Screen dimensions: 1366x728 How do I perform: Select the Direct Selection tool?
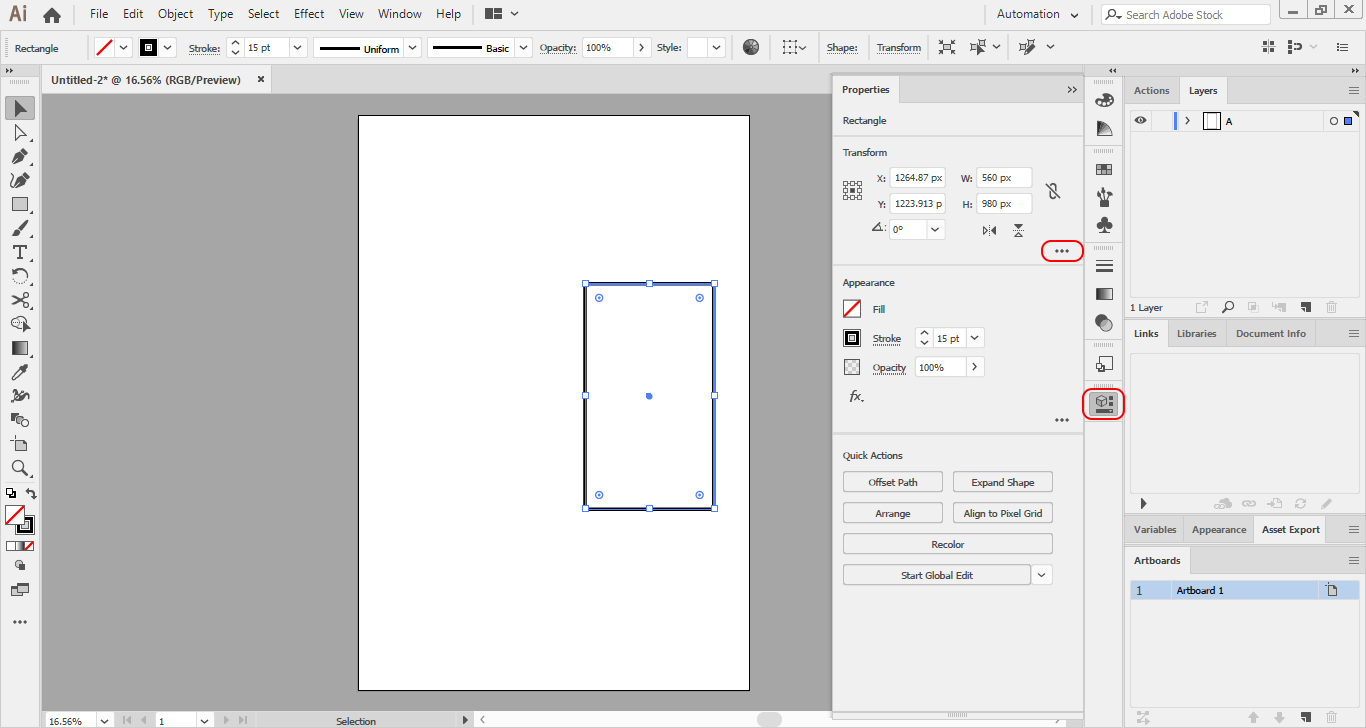point(20,132)
